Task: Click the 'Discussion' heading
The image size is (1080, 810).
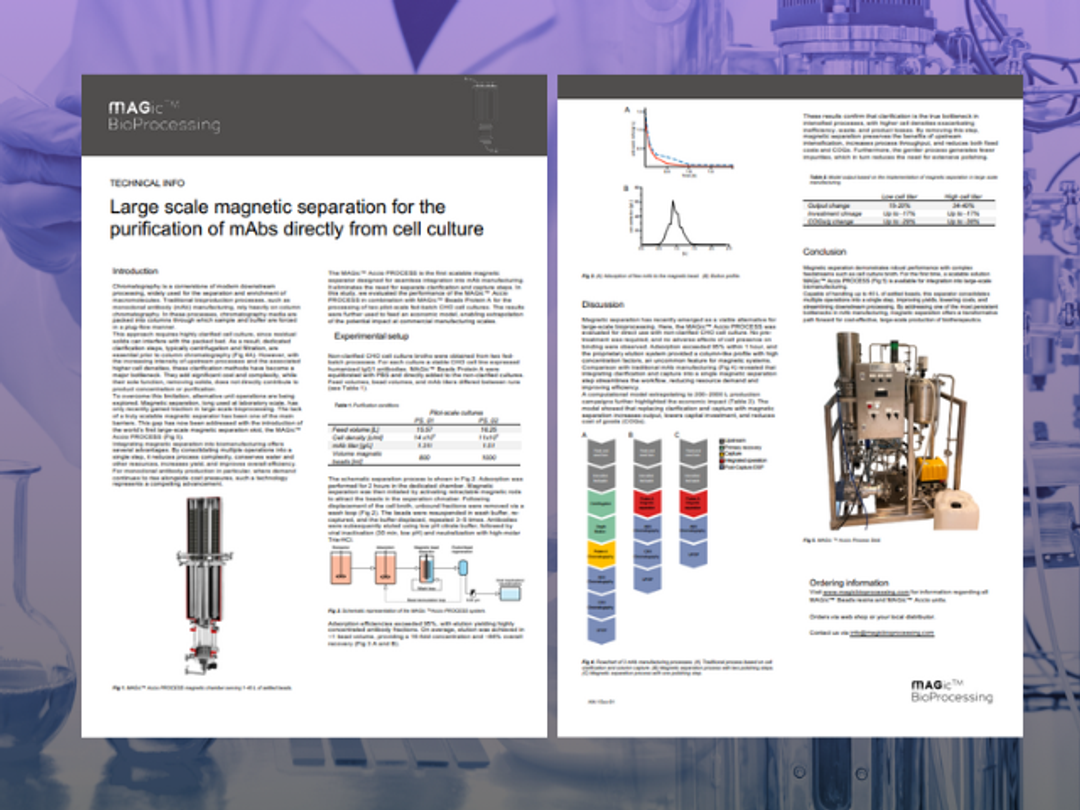Action: pyautogui.click(x=603, y=304)
